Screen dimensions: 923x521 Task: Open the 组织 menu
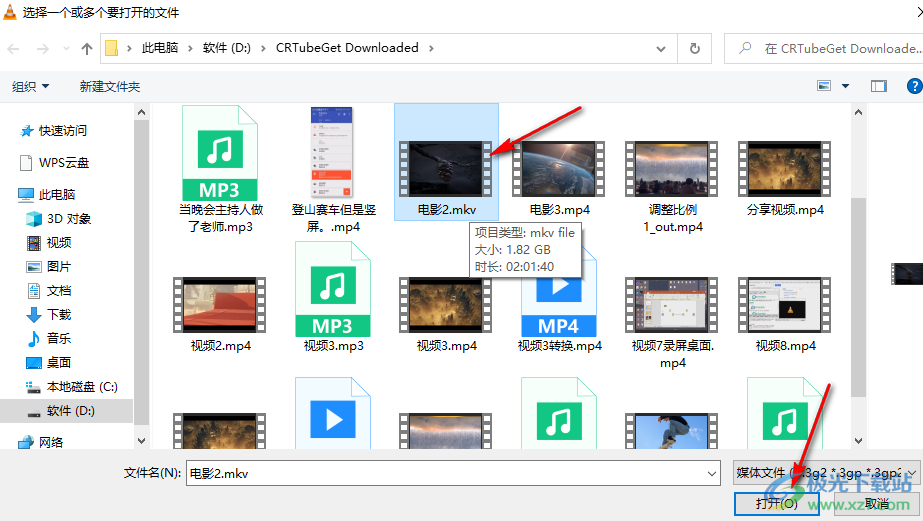point(31,87)
